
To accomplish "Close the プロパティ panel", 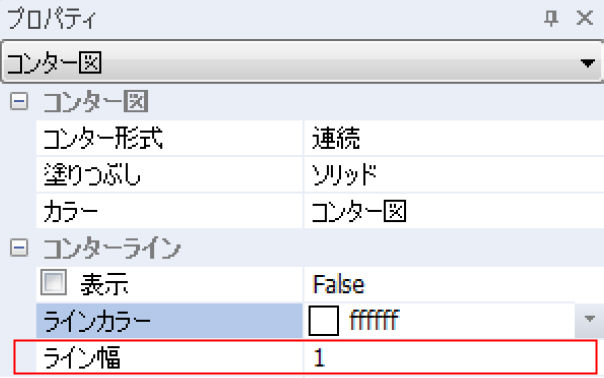I will coord(585,18).
